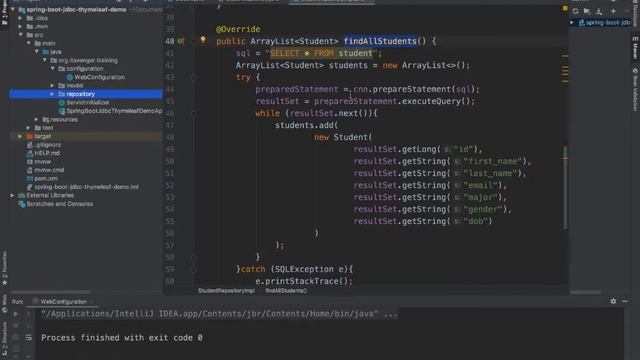
Task: Click the editor vertical scrollbar
Action: point(565,188)
